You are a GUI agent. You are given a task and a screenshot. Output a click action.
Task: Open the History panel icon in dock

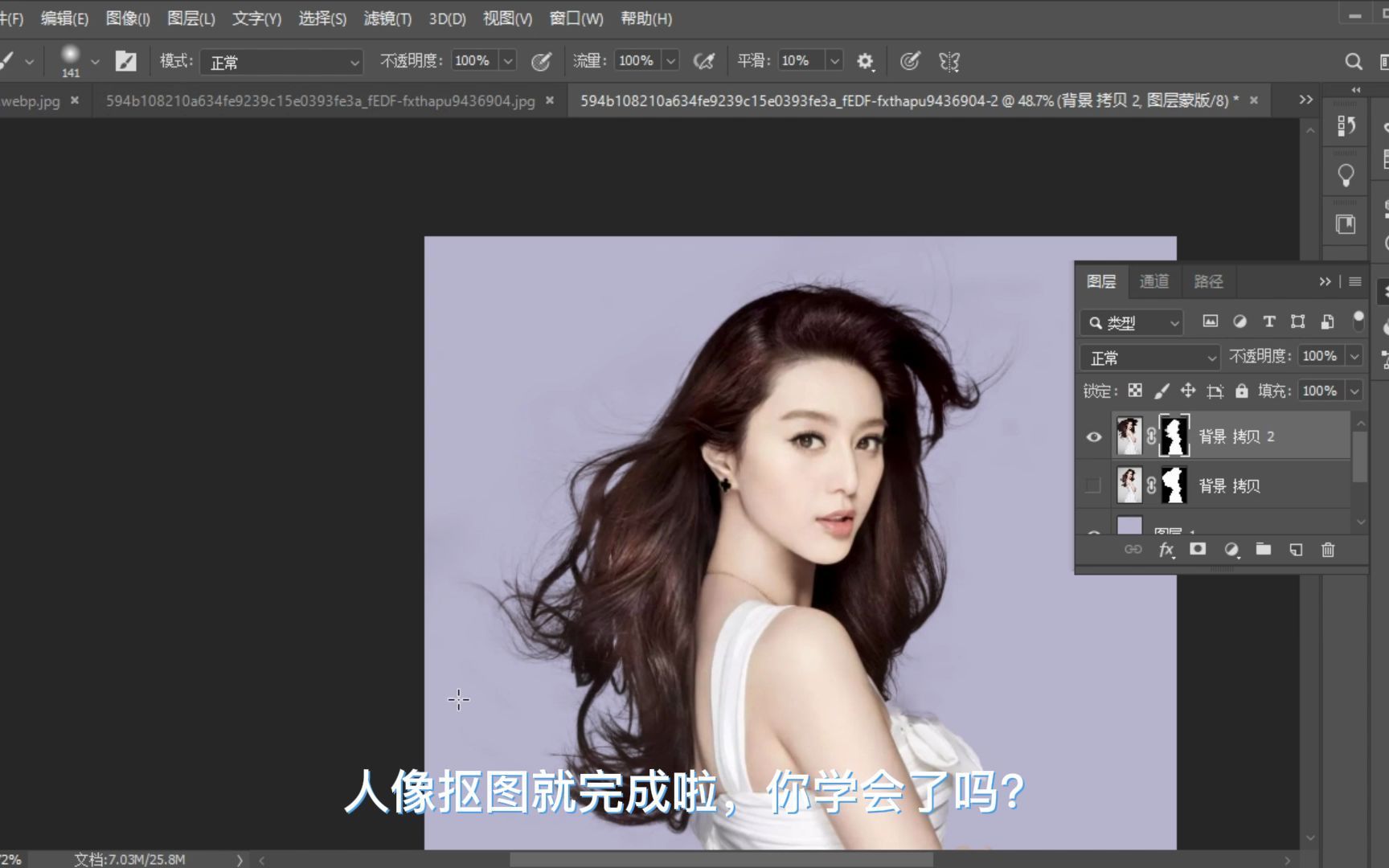tap(1346, 125)
